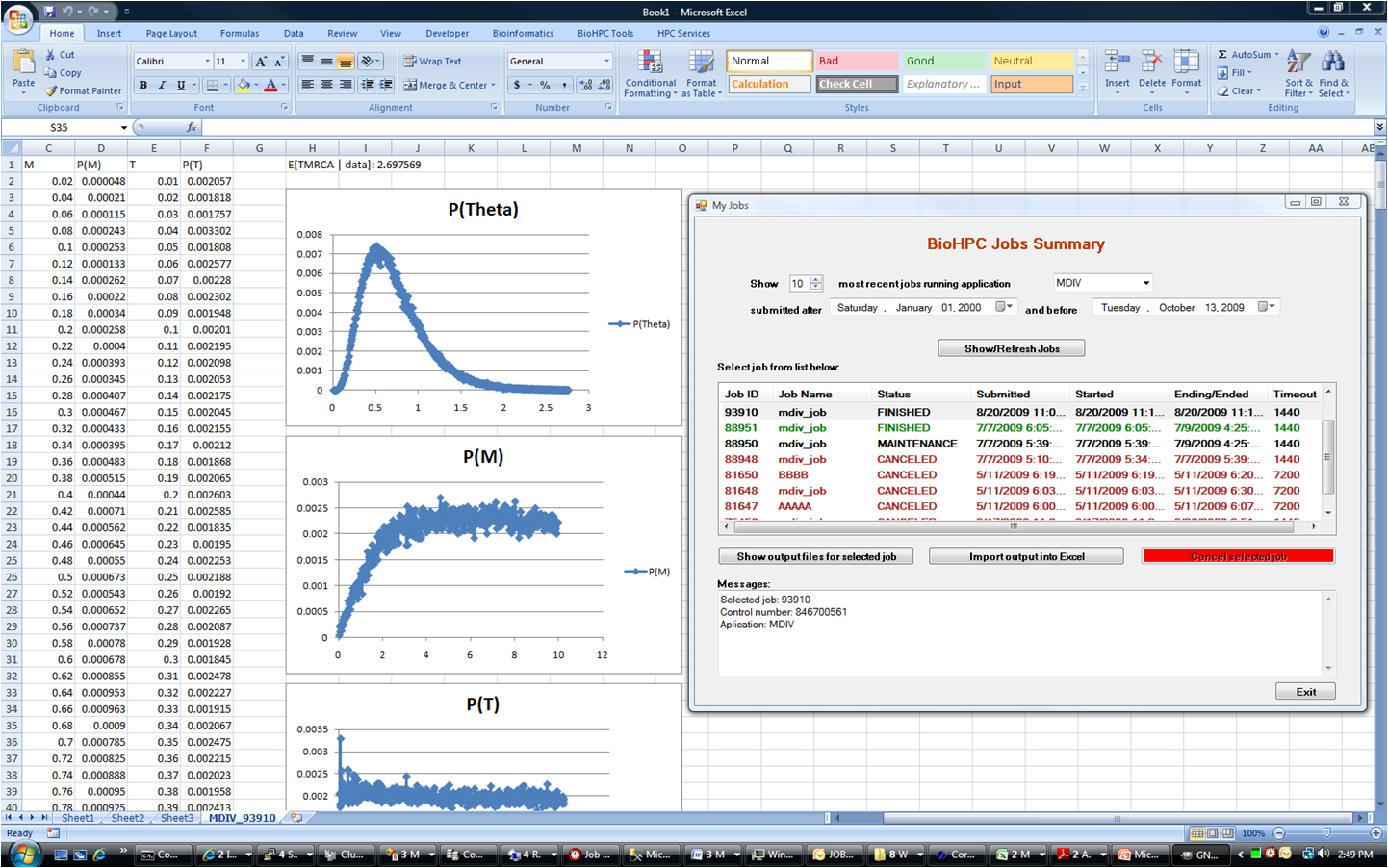The image size is (1388, 868).
Task: Switch to the Page Layout tab
Action: coord(171,33)
